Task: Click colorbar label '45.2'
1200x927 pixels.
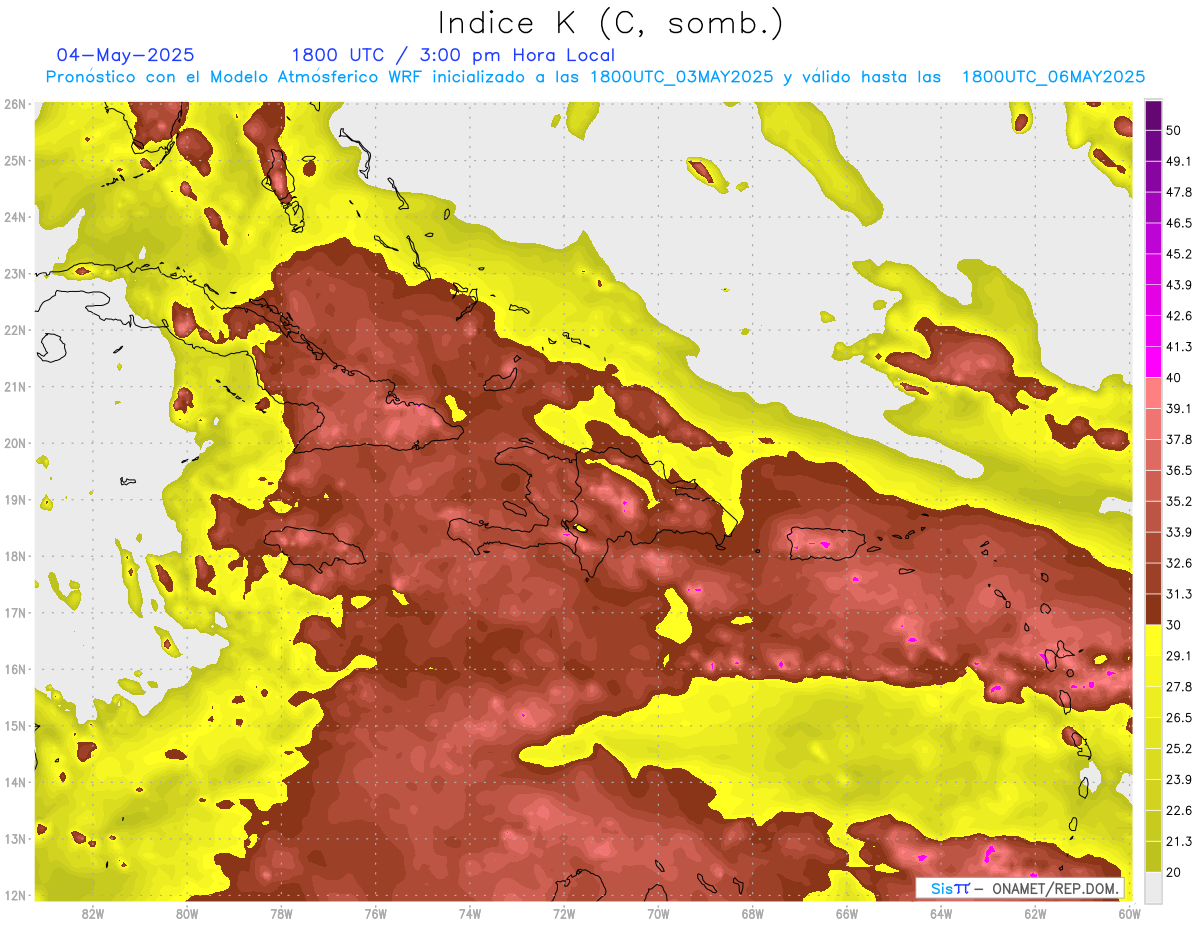Action: click(1179, 254)
